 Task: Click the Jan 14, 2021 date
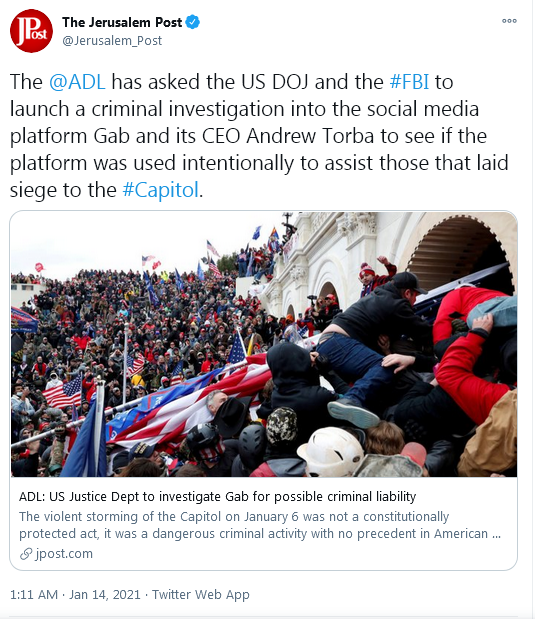pyautogui.click(x=105, y=595)
